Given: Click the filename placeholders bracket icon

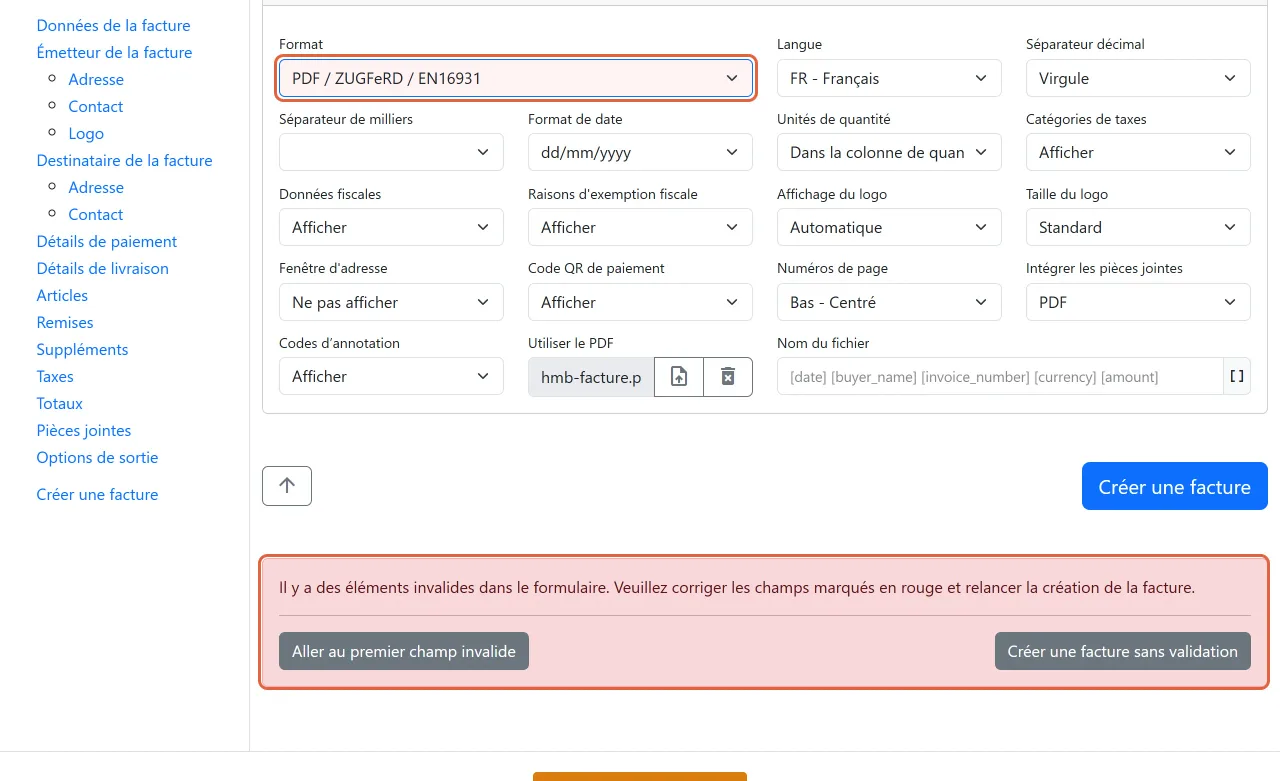Looking at the screenshot, I should 1237,376.
